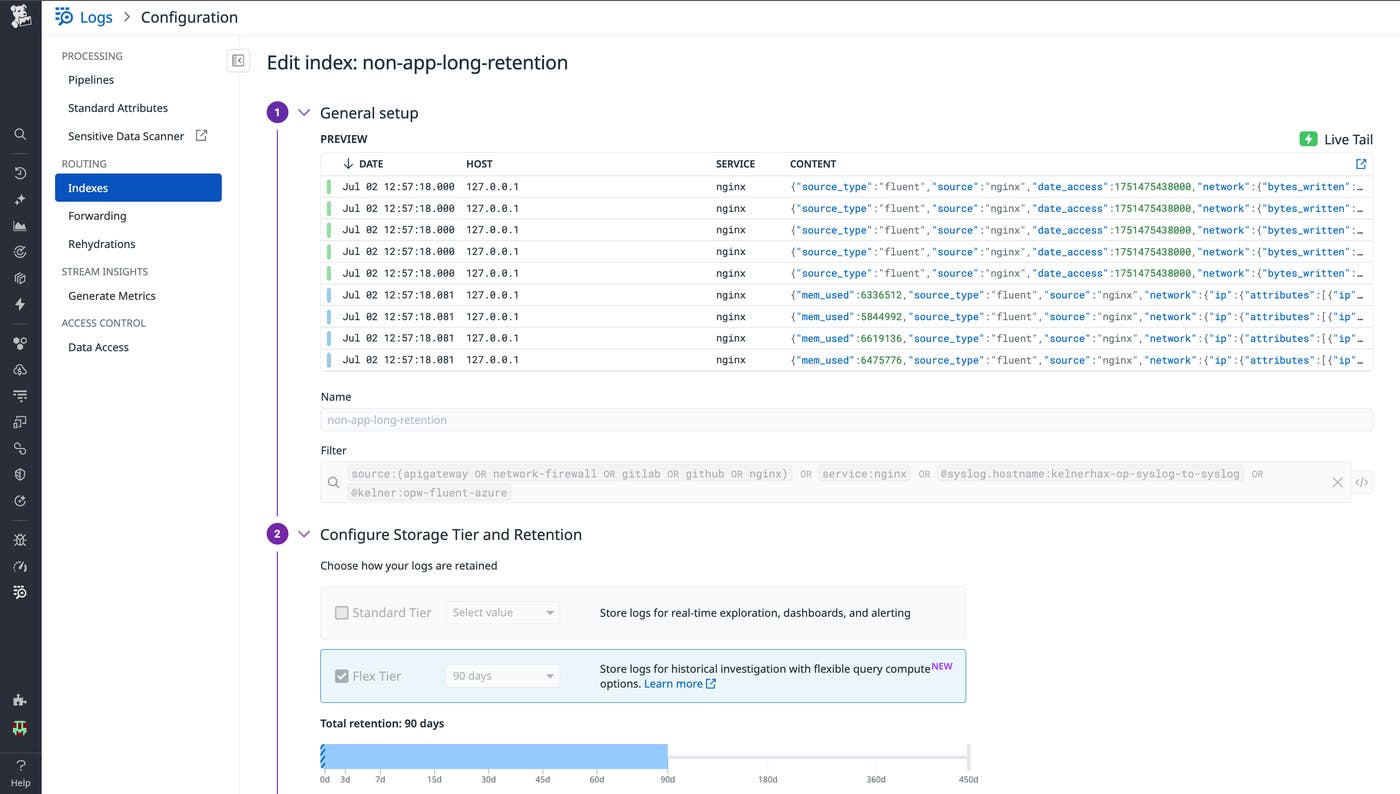Image resolution: width=1400 pixels, height=794 pixels.
Task: Disable the Flex Tier checkbox
Action: pyautogui.click(x=341, y=675)
